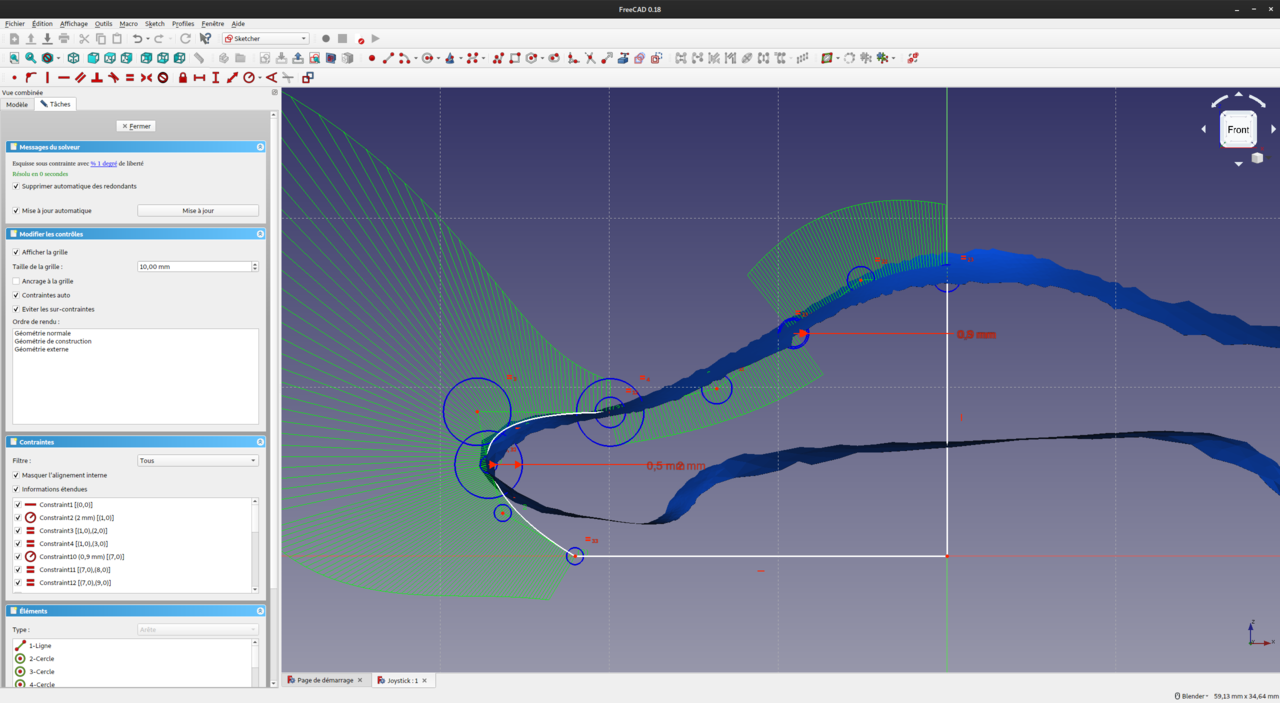Collapse Messages du solveur panel
This screenshot has width=1280, height=703.
[x=260, y=147]
